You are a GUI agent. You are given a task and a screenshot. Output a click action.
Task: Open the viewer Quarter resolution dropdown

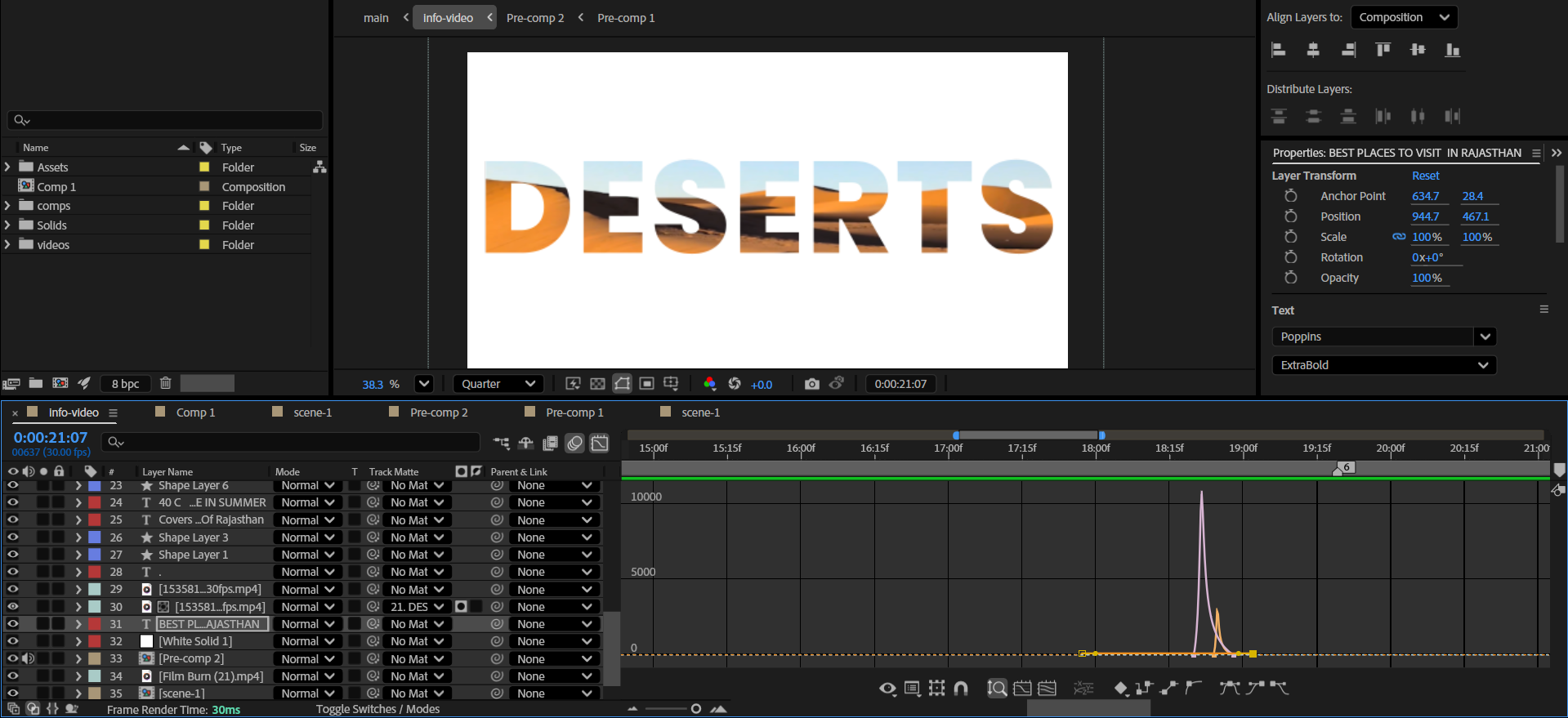pyautogui.click(x=498, y=384)
